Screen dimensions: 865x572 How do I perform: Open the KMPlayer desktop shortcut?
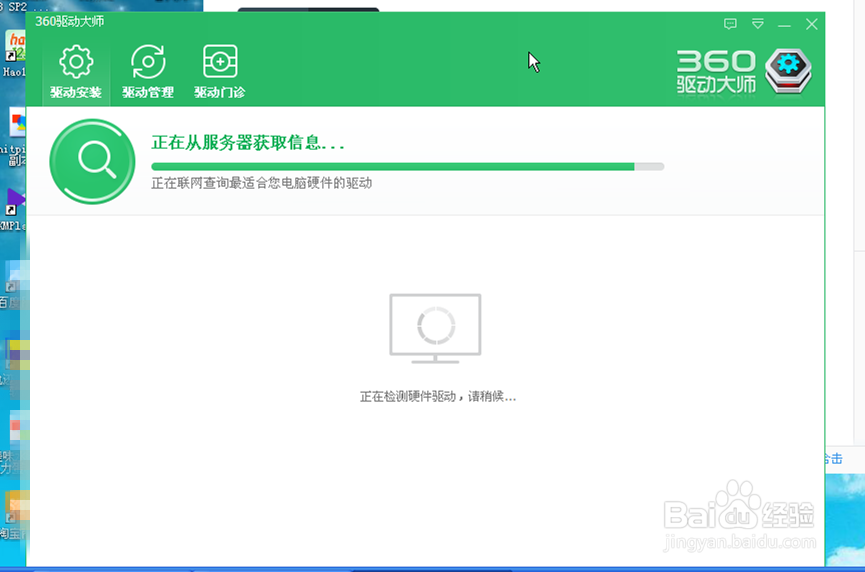click(x=13, y=210)
